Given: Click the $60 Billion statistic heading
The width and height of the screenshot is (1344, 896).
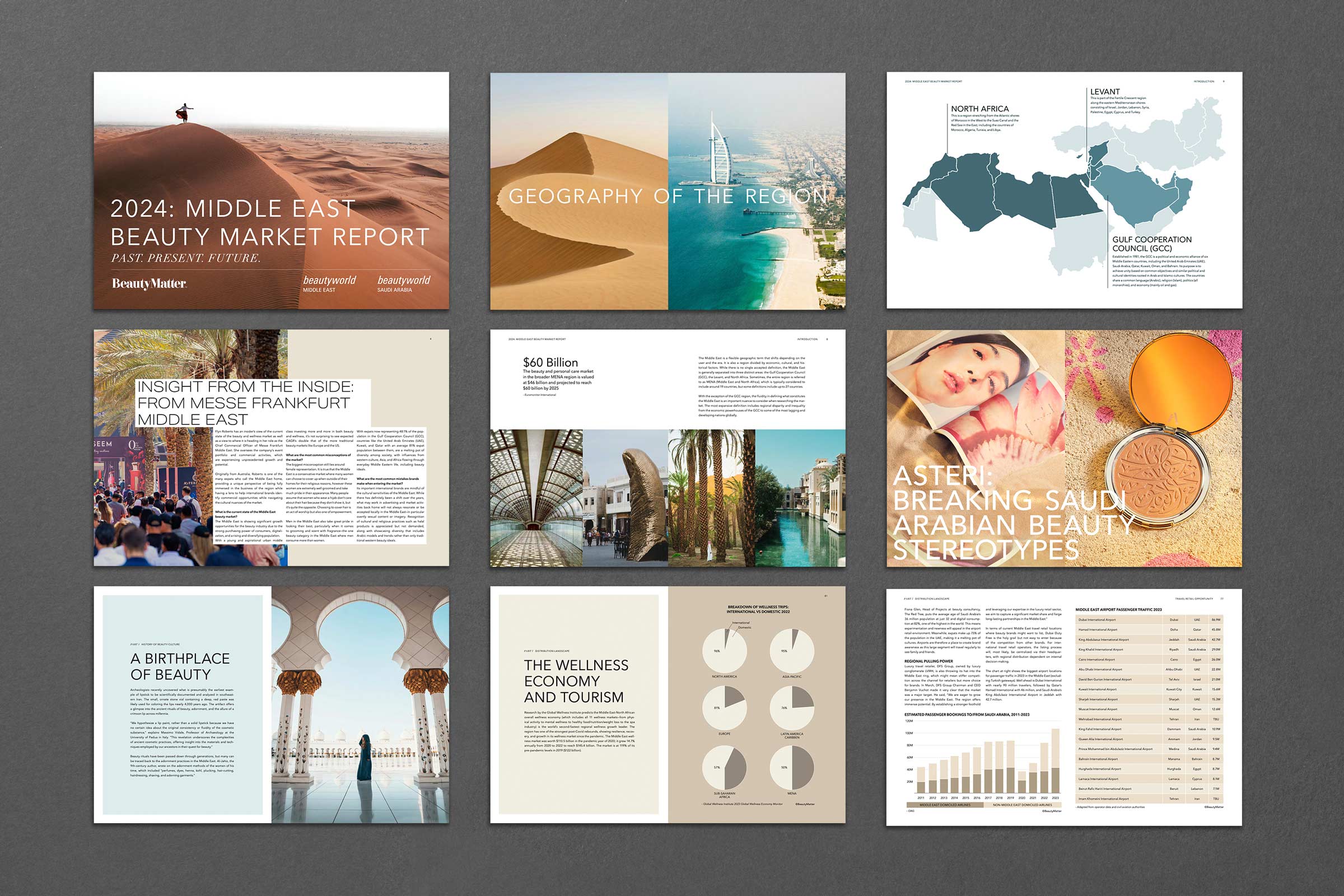Looking at the screenshot, I should pos(550,362).
